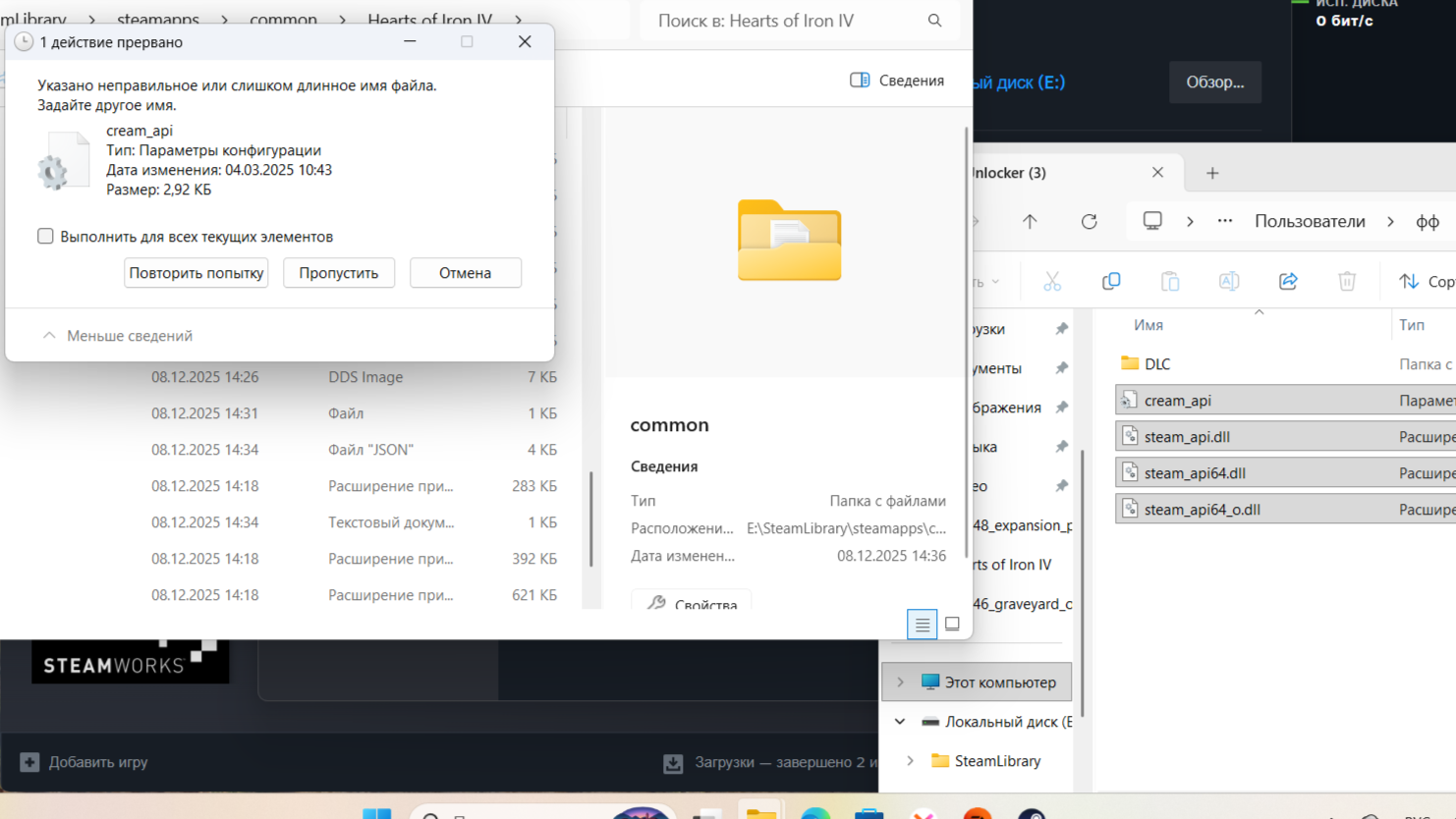Go up one folder level in Unlocker window

point(1030,222)
